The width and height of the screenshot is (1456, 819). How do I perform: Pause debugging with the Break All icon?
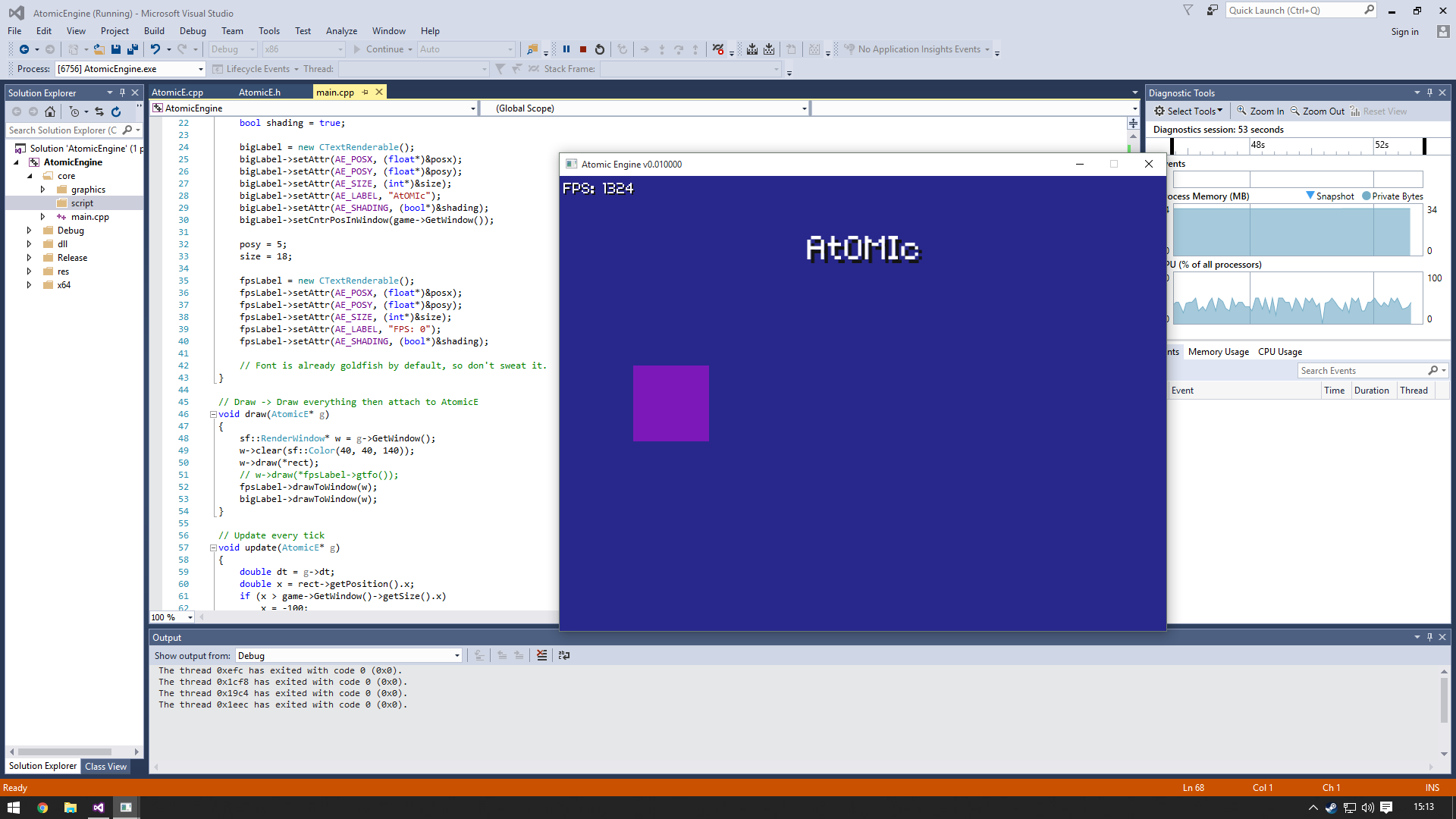566,49
